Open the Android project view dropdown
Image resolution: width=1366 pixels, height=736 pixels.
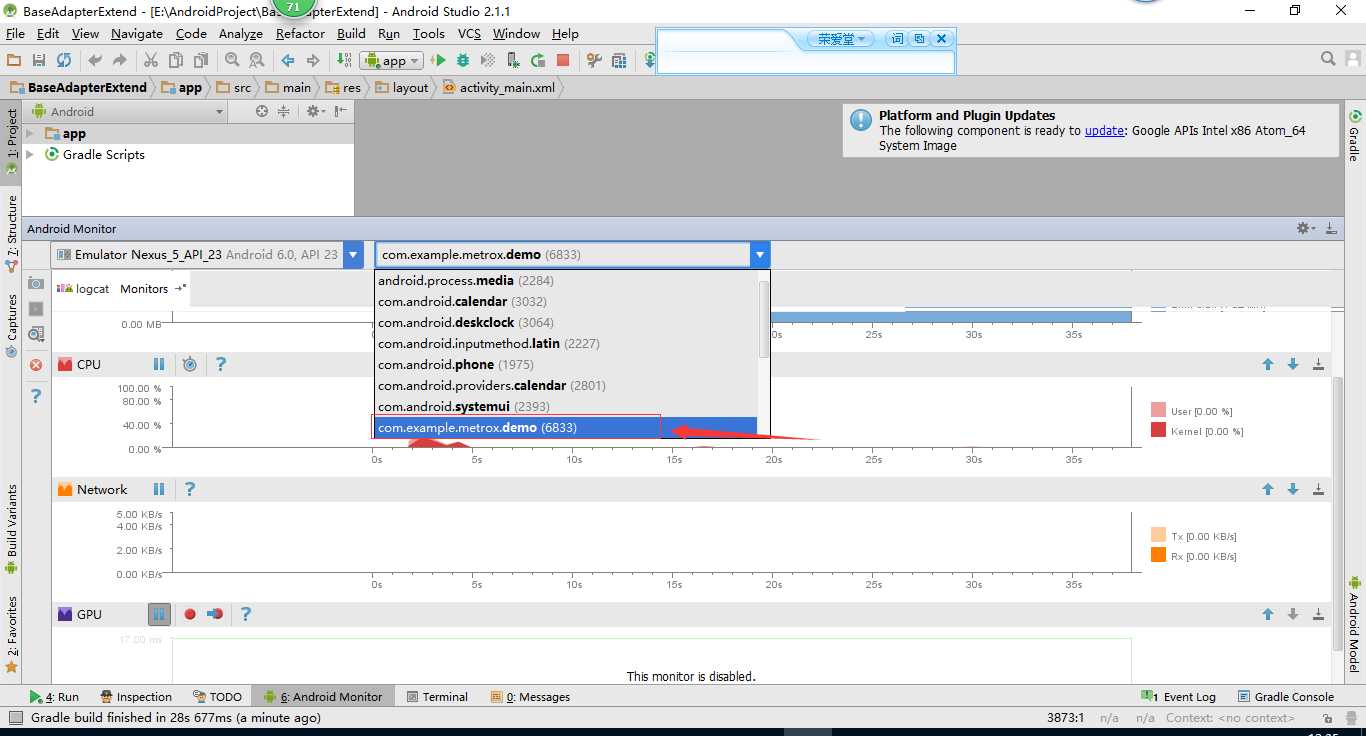[128, 111]
